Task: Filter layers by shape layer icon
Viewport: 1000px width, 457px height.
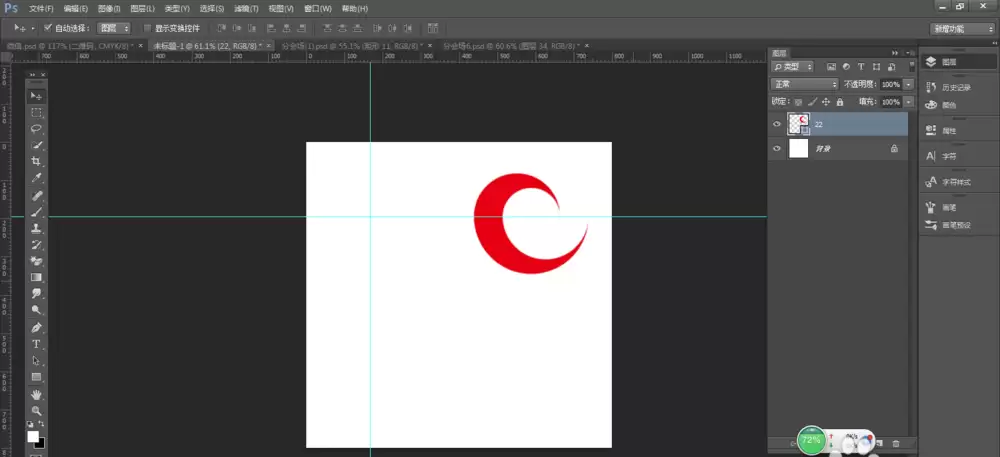Action: click(x=876, y=66)
